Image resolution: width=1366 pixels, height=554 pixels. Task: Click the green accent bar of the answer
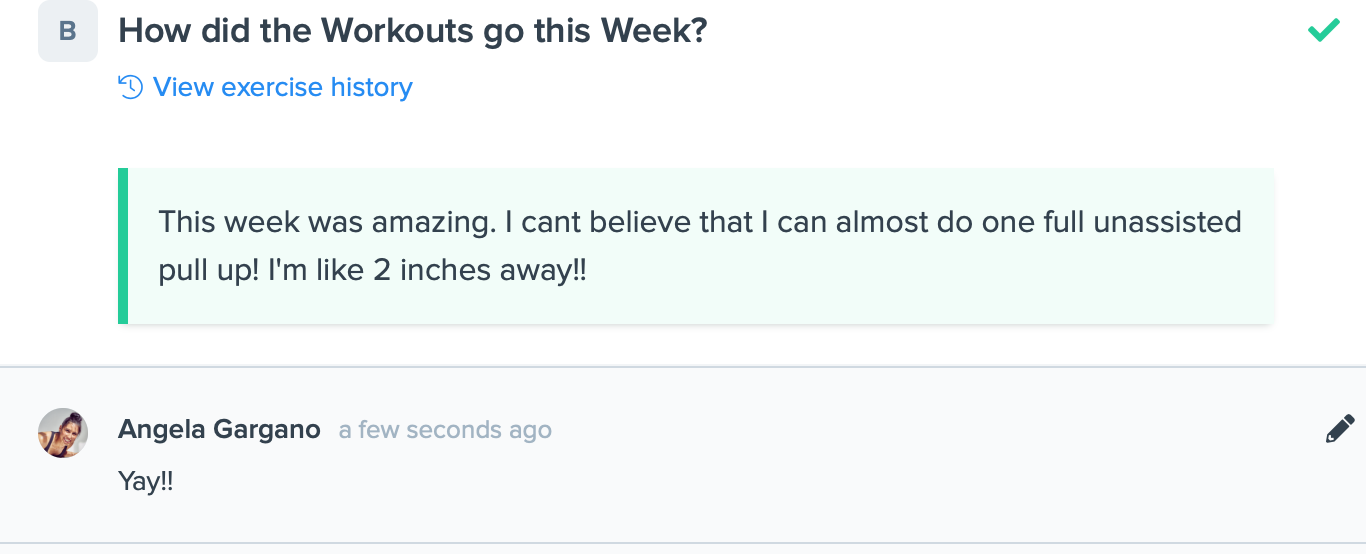point(123,246)
